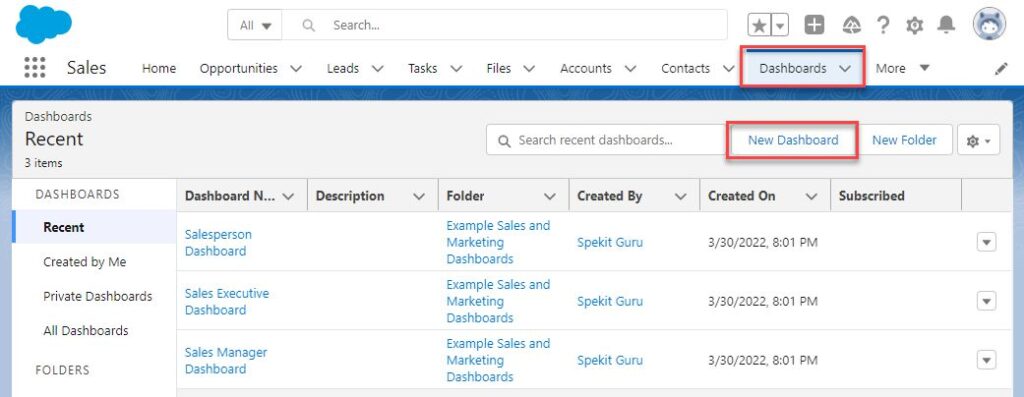
Task: Open the favorites list dropdown arrow
Action: 780,25
